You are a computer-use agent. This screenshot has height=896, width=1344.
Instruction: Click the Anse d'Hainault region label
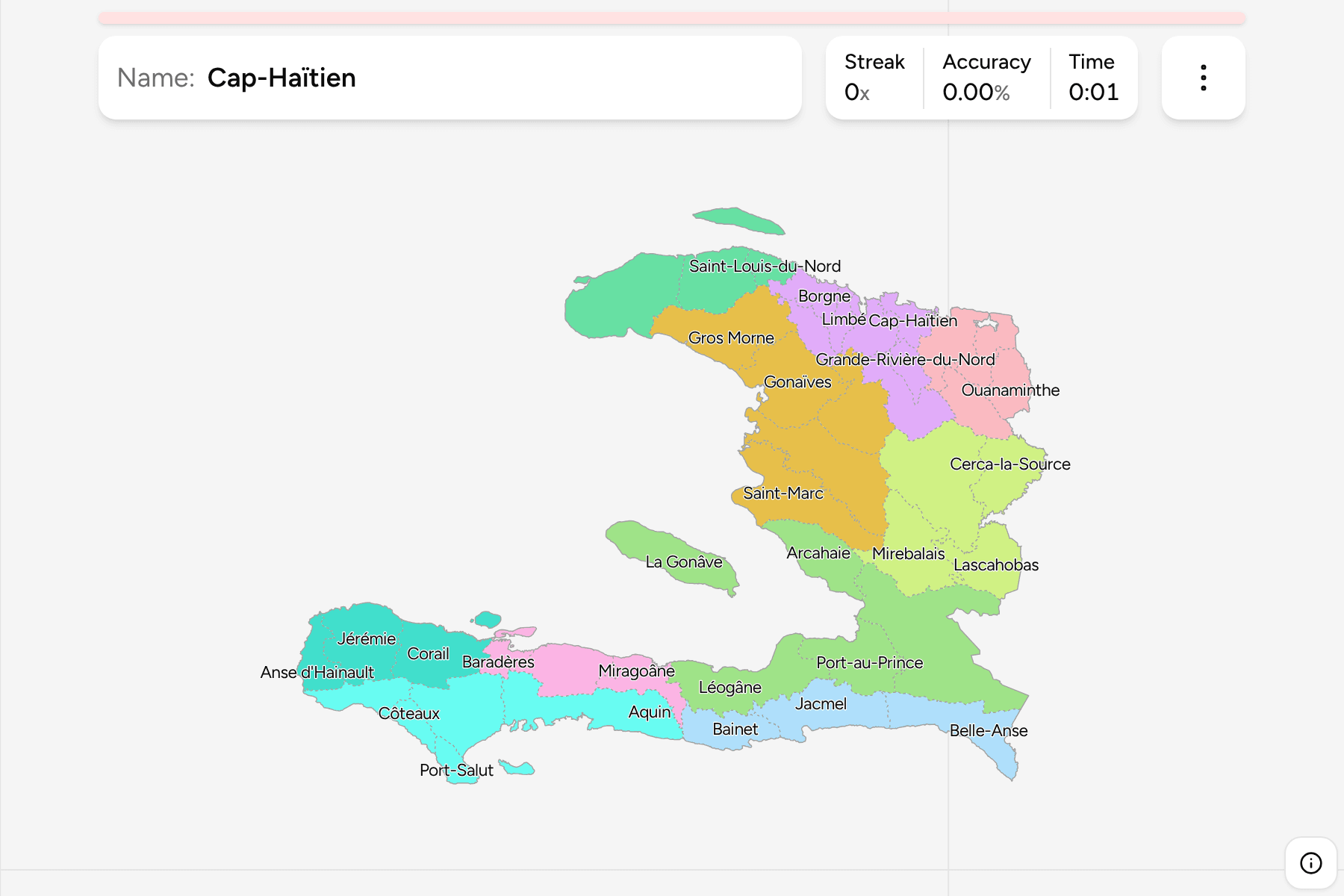317,673
